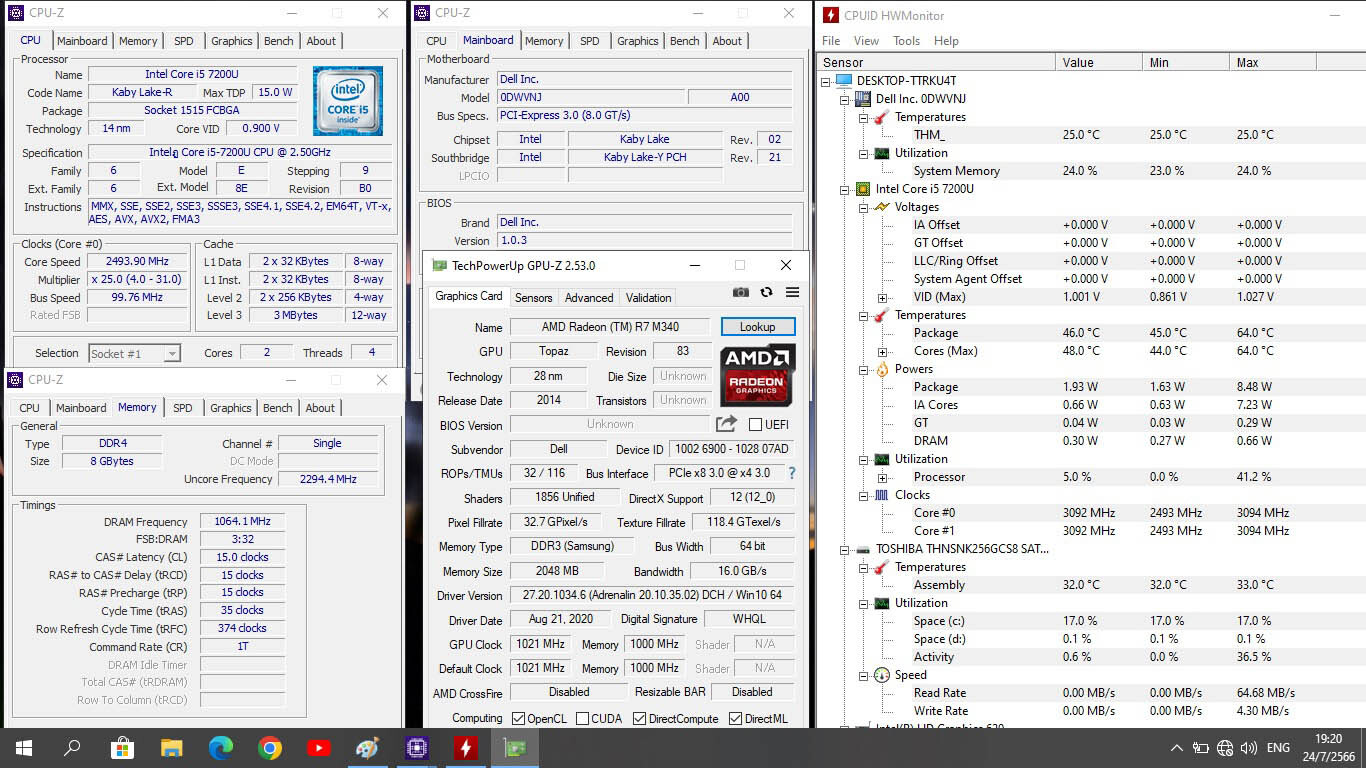Open Microsoft Edge from the taskbar

coord(220,747)
